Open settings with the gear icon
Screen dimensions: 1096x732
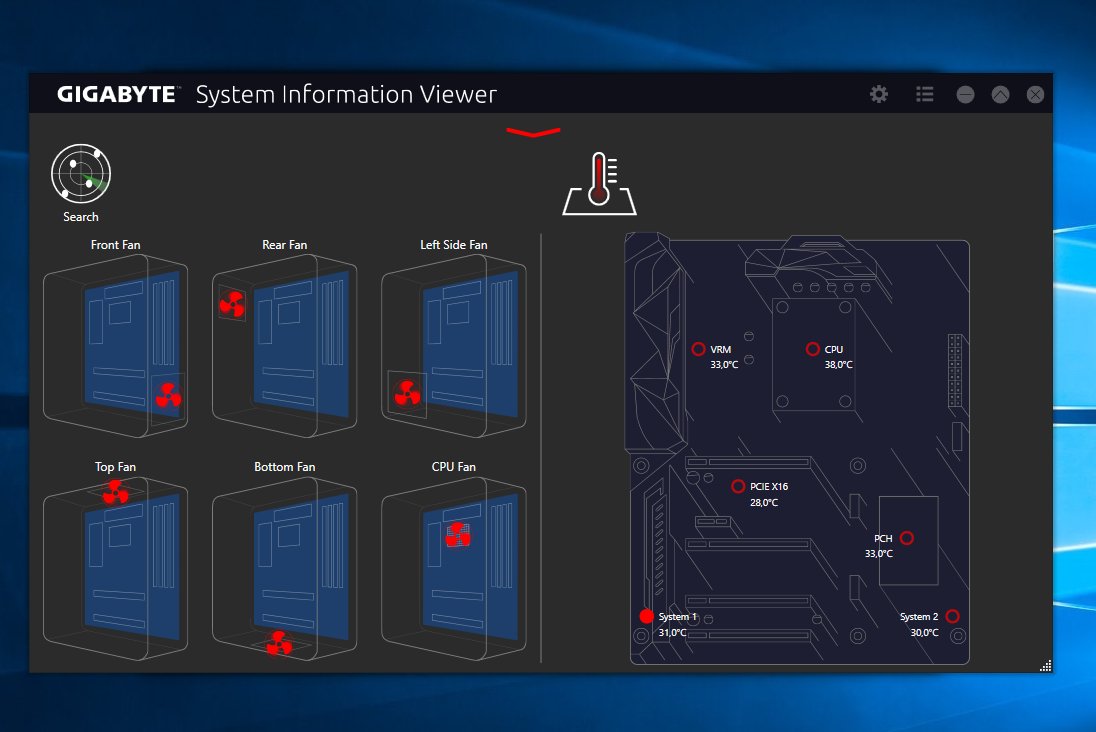(879, 95)
